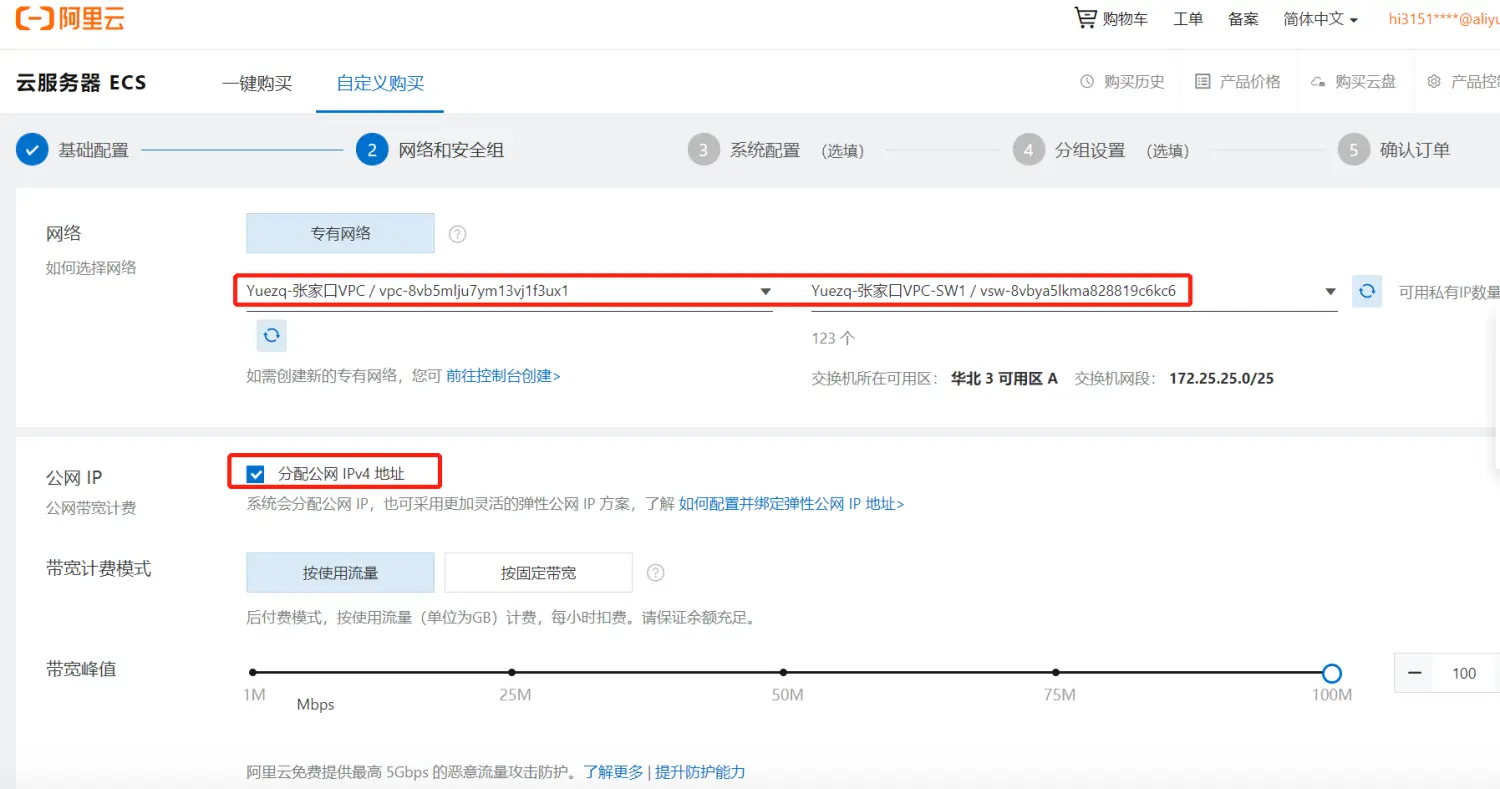
Task: Refresh the VPC list below the VPC dropdown
Action: click(x=271, y=336)
